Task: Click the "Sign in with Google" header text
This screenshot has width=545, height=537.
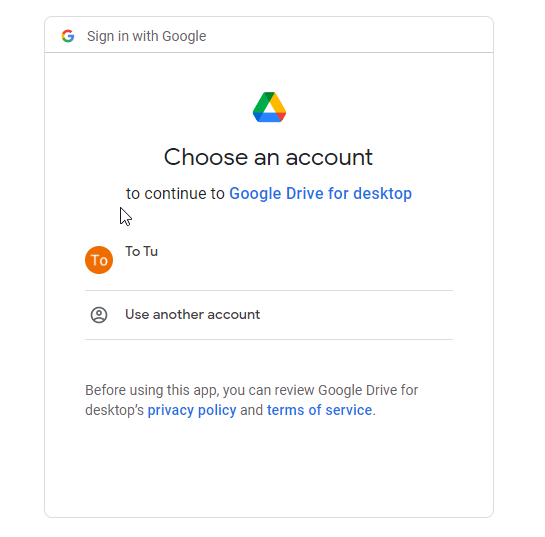Action: (146, 36)
